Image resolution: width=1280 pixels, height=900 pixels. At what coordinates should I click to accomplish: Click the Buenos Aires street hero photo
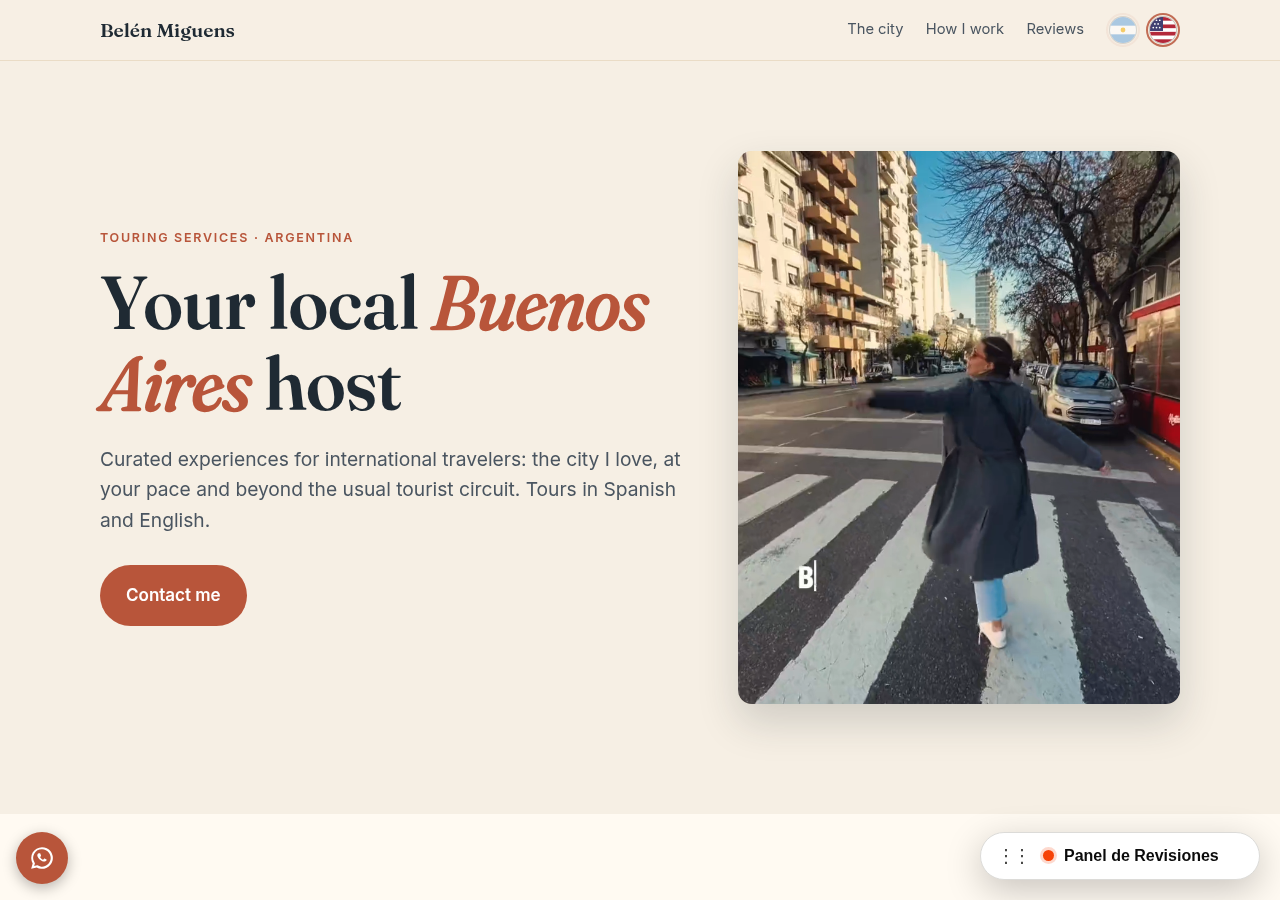point(959,427)
